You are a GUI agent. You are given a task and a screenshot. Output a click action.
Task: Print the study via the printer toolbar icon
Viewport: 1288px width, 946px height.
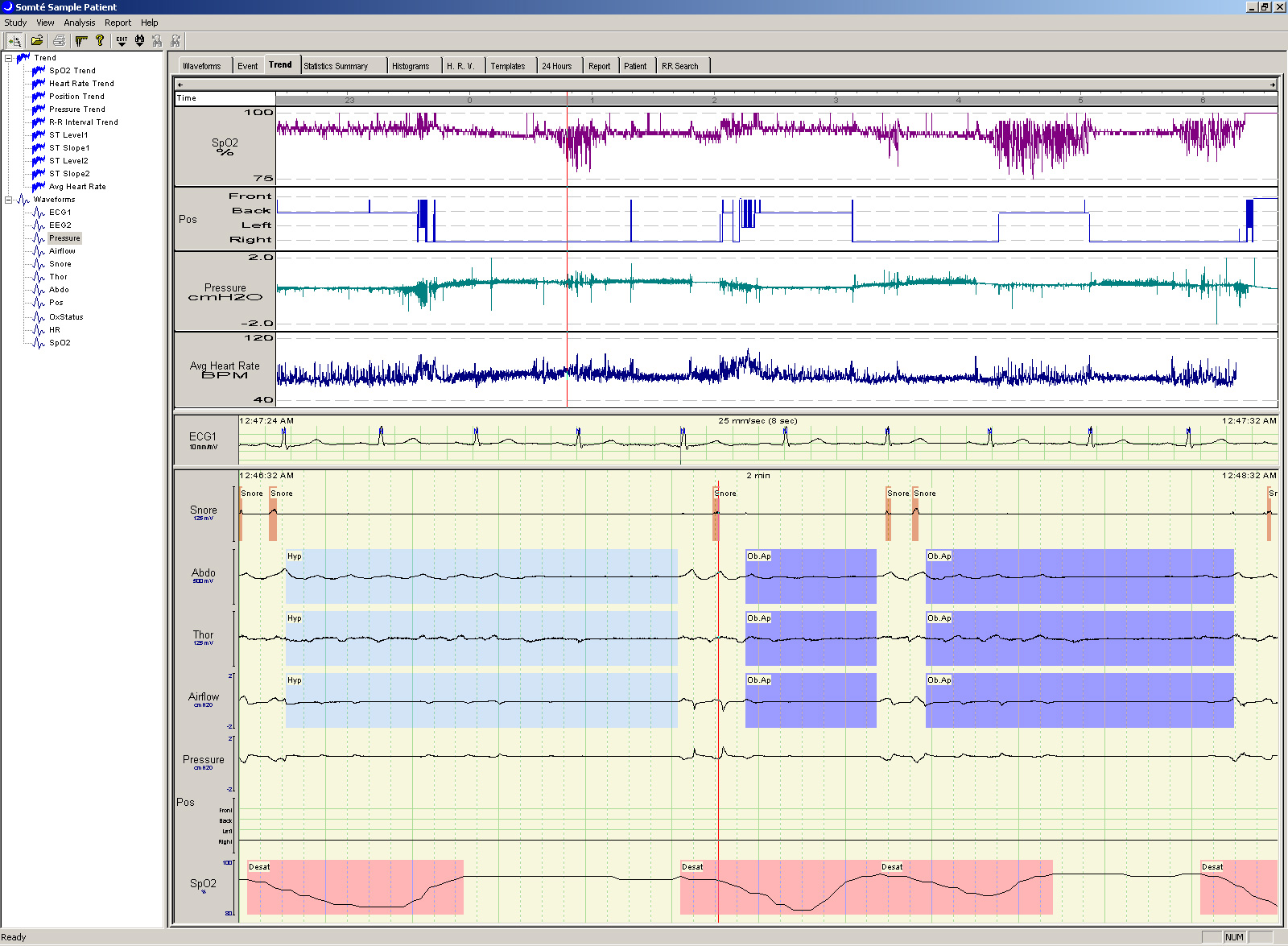pos(59,39)
